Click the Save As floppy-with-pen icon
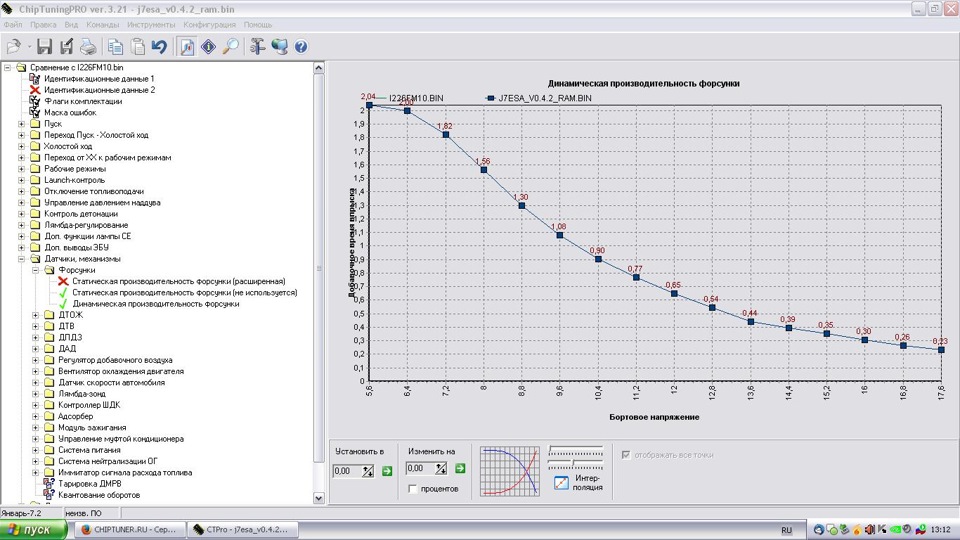Image resolution: width=960 pixels, height=540 pixels. coord(66,47)
